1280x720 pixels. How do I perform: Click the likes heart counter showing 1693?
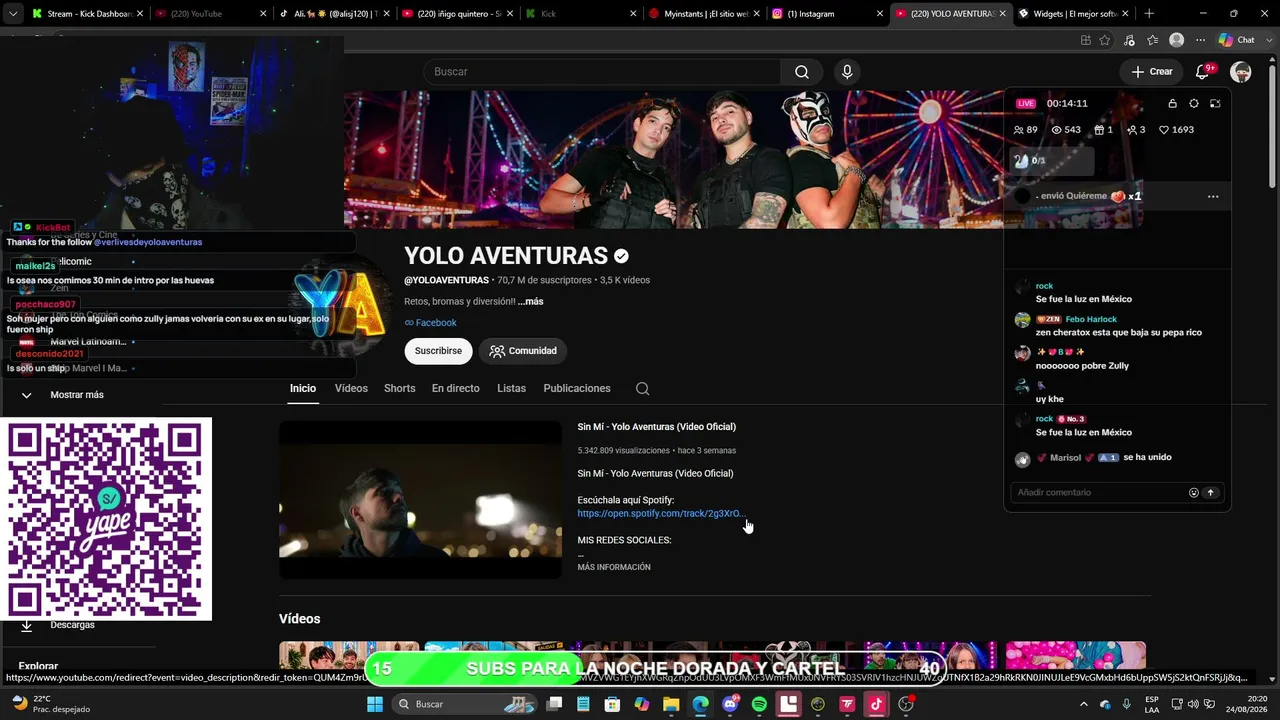pyautogui.click(x=1176, y=130)
